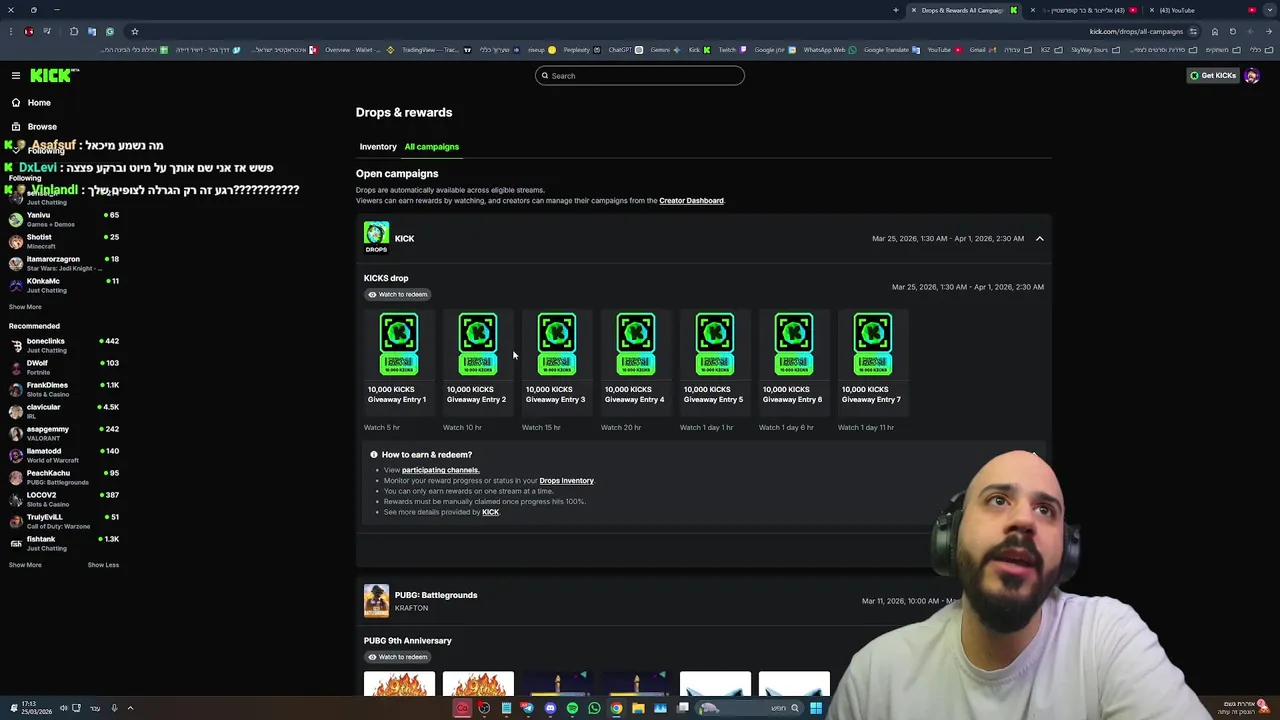Open the KICK details link
Viewport: 1280px width, 720px height.
pos(490,512)
